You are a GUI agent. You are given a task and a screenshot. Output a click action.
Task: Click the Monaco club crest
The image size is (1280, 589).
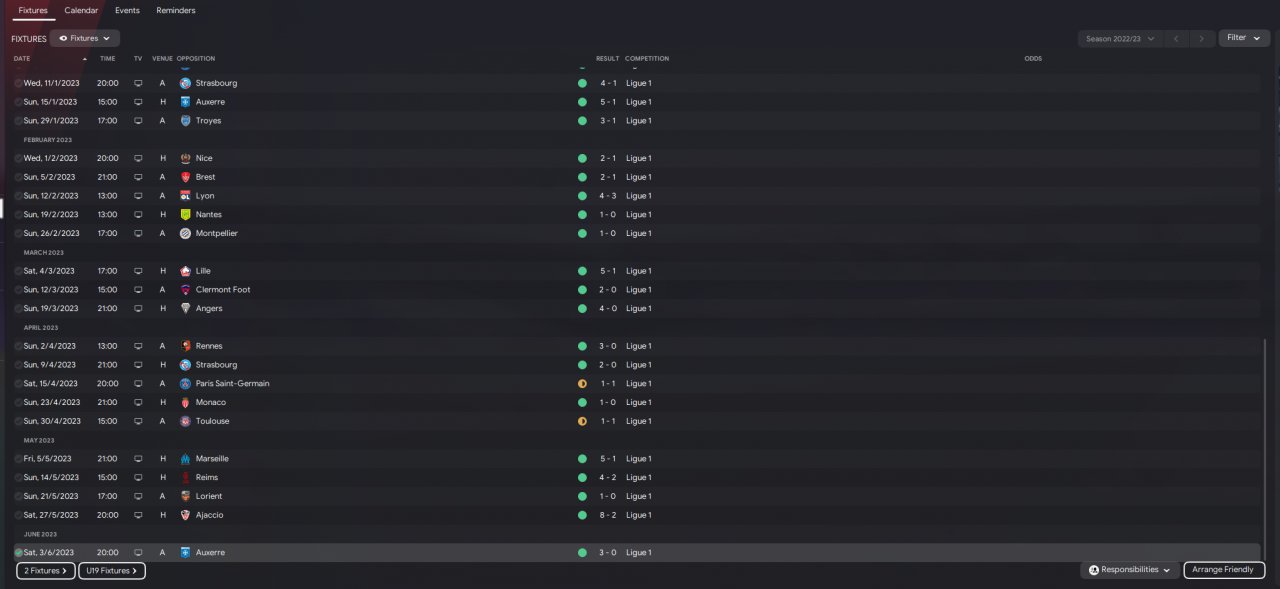point(185,402)
